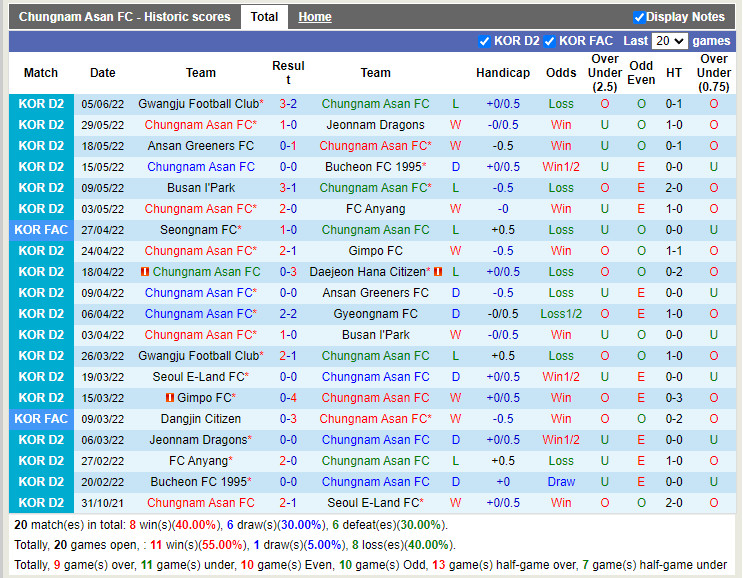Click the Handicap column header
The height and width of the screenshot is (578, 743).
point(503,73)
